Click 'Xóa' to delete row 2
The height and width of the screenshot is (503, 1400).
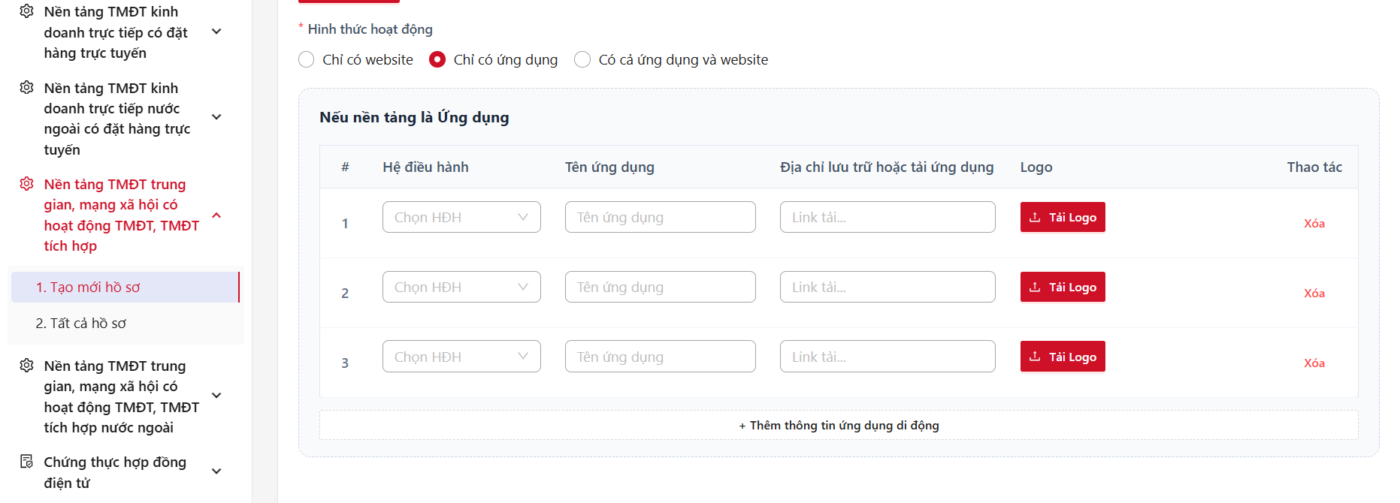[x=1314, y=293]
